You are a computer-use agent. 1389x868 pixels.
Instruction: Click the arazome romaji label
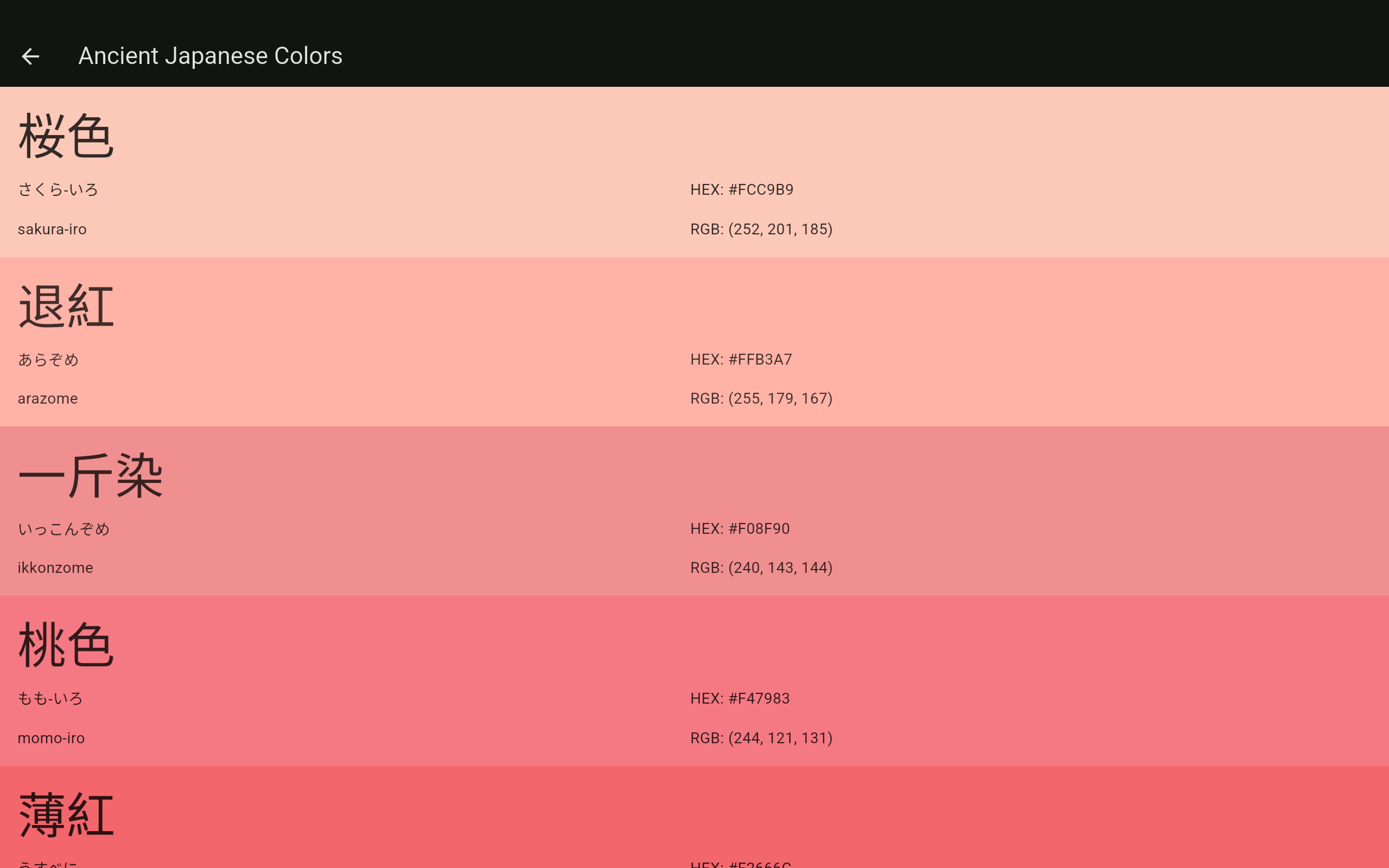point(48,398)
